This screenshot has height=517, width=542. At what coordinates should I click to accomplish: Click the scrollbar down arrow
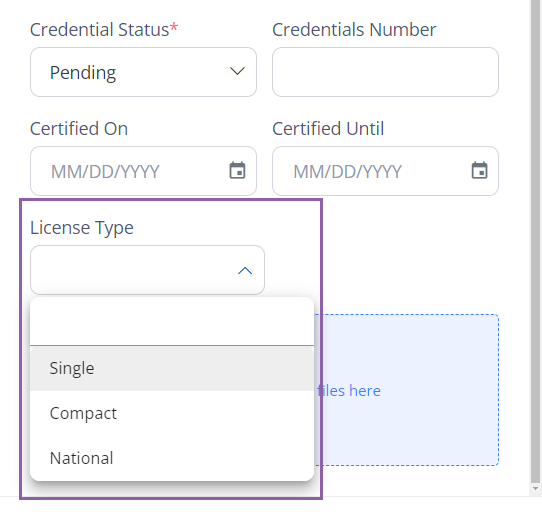coord(535,489)
